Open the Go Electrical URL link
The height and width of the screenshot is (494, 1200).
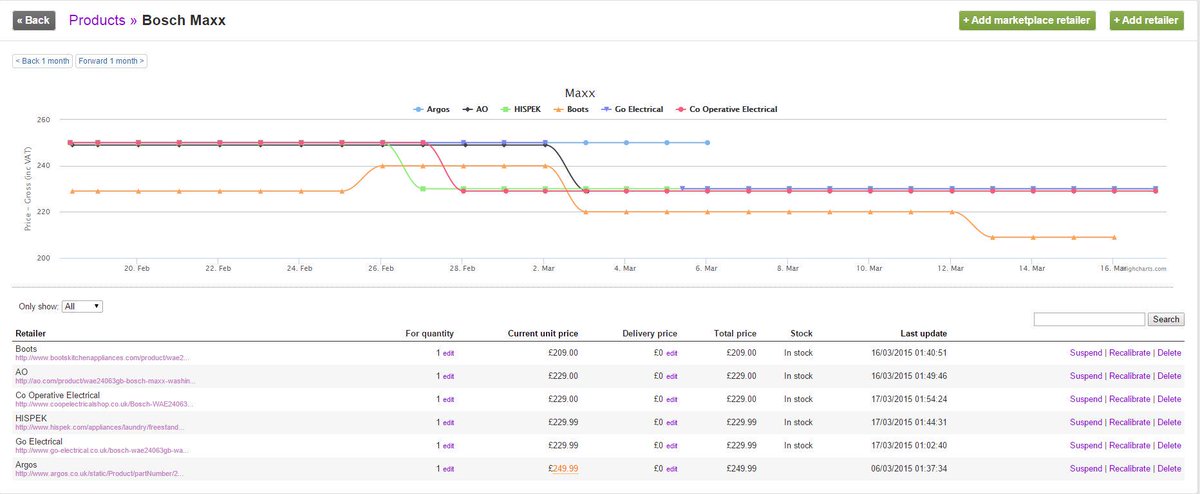tap(102, 449)
